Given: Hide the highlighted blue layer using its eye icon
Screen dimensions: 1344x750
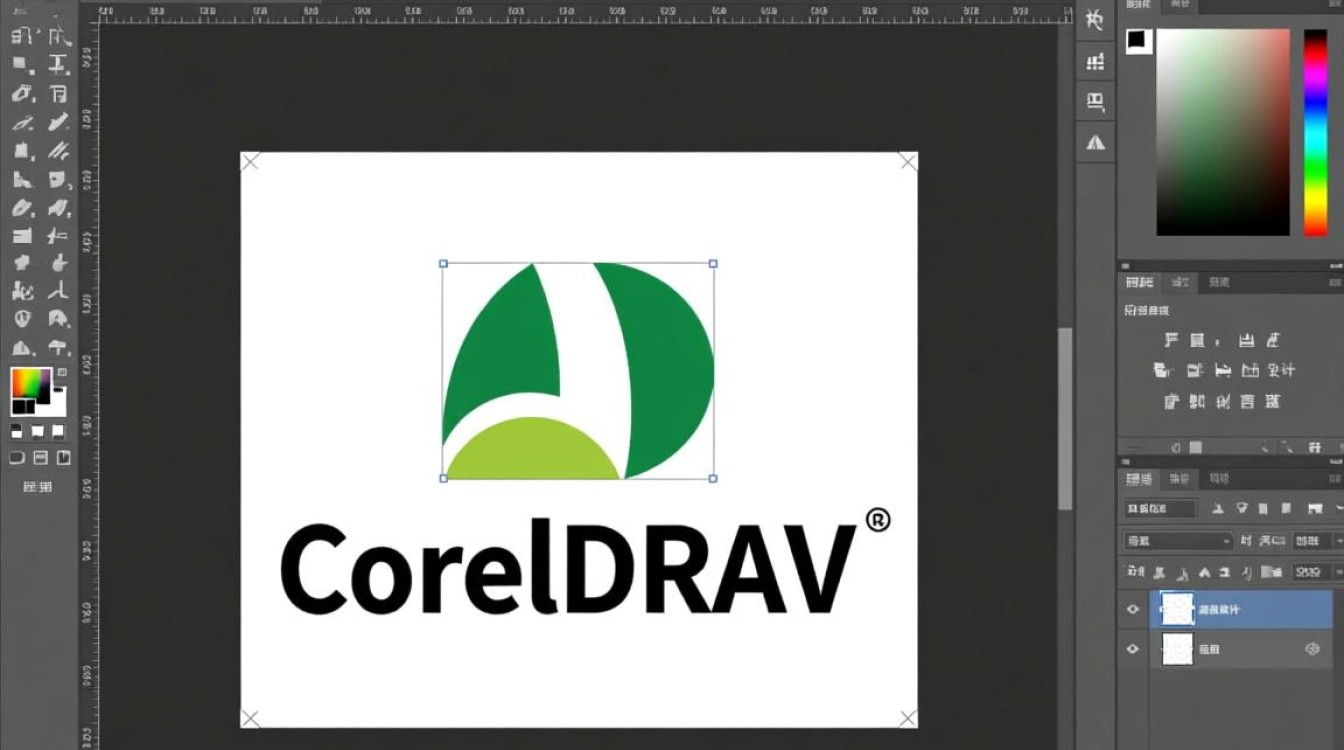Looking at the screenshot, I should pyautogui.click(x=1133, y=609).
